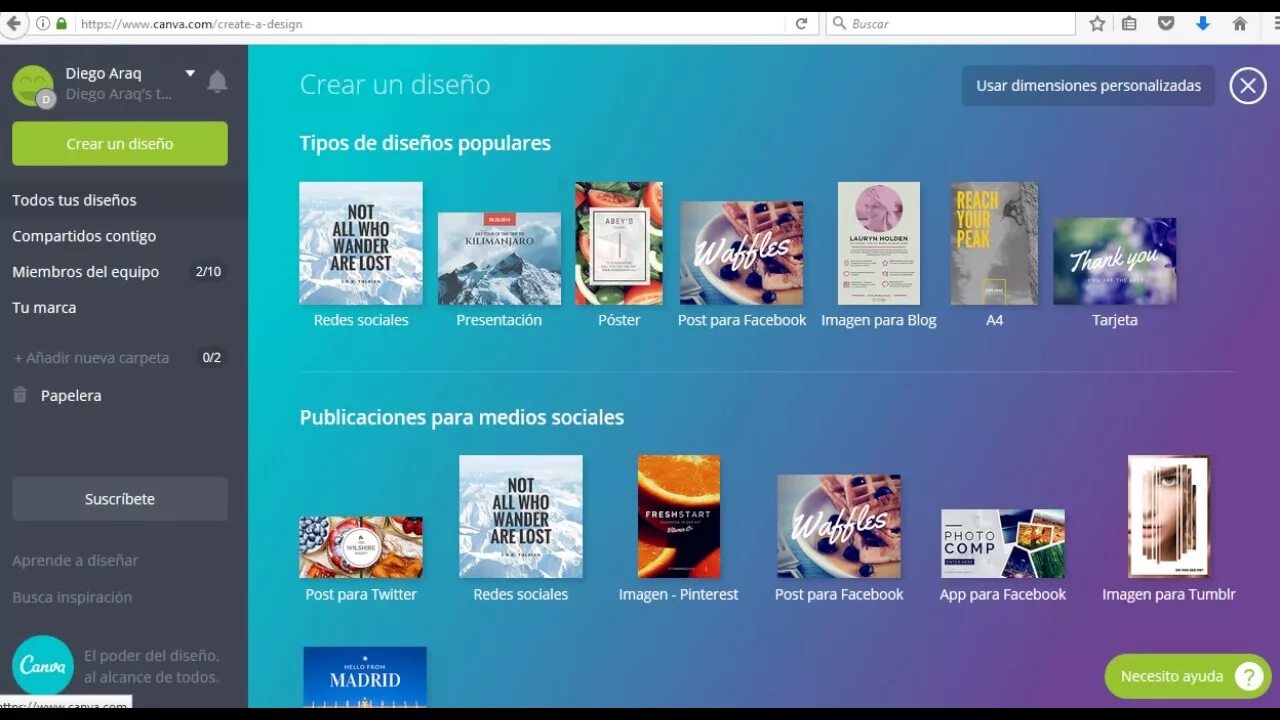This screenshot has height=720, width=1280.
Task: Click the Necesito ayuda help button
Action: [1188, 676]
